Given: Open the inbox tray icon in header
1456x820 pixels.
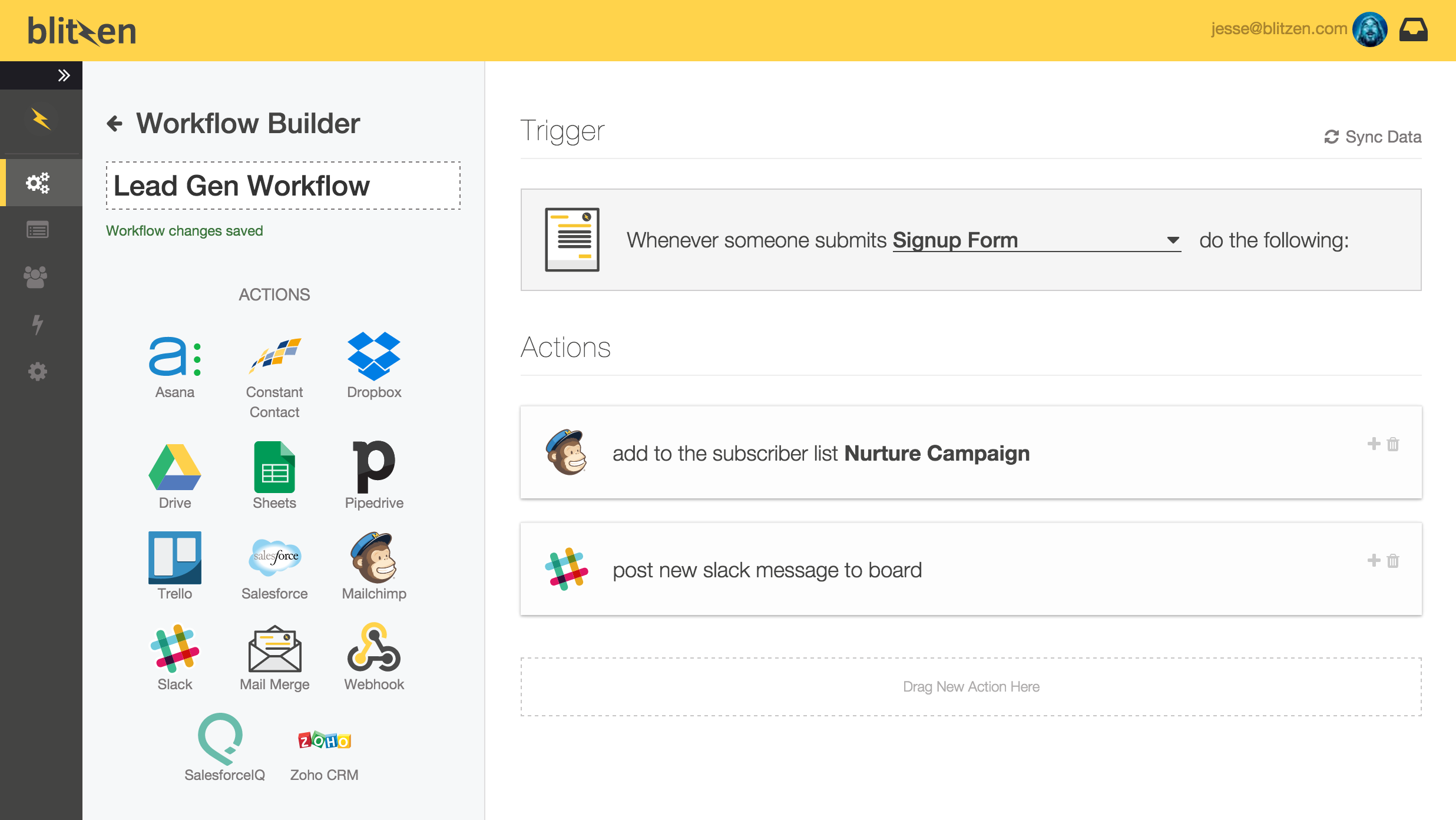Looking at the screenshot, I should (1413, 29).
